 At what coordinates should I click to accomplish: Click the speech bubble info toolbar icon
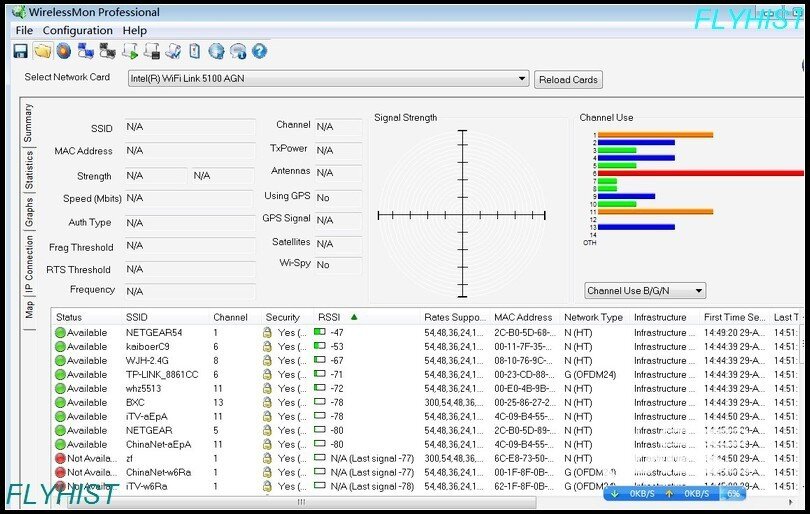click(238, 51)
